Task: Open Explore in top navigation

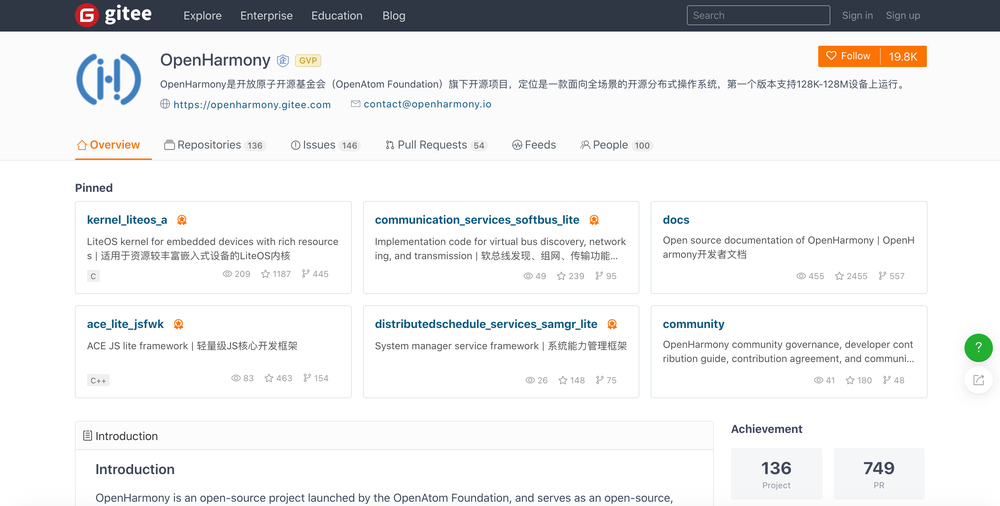Action: (202, 15)
